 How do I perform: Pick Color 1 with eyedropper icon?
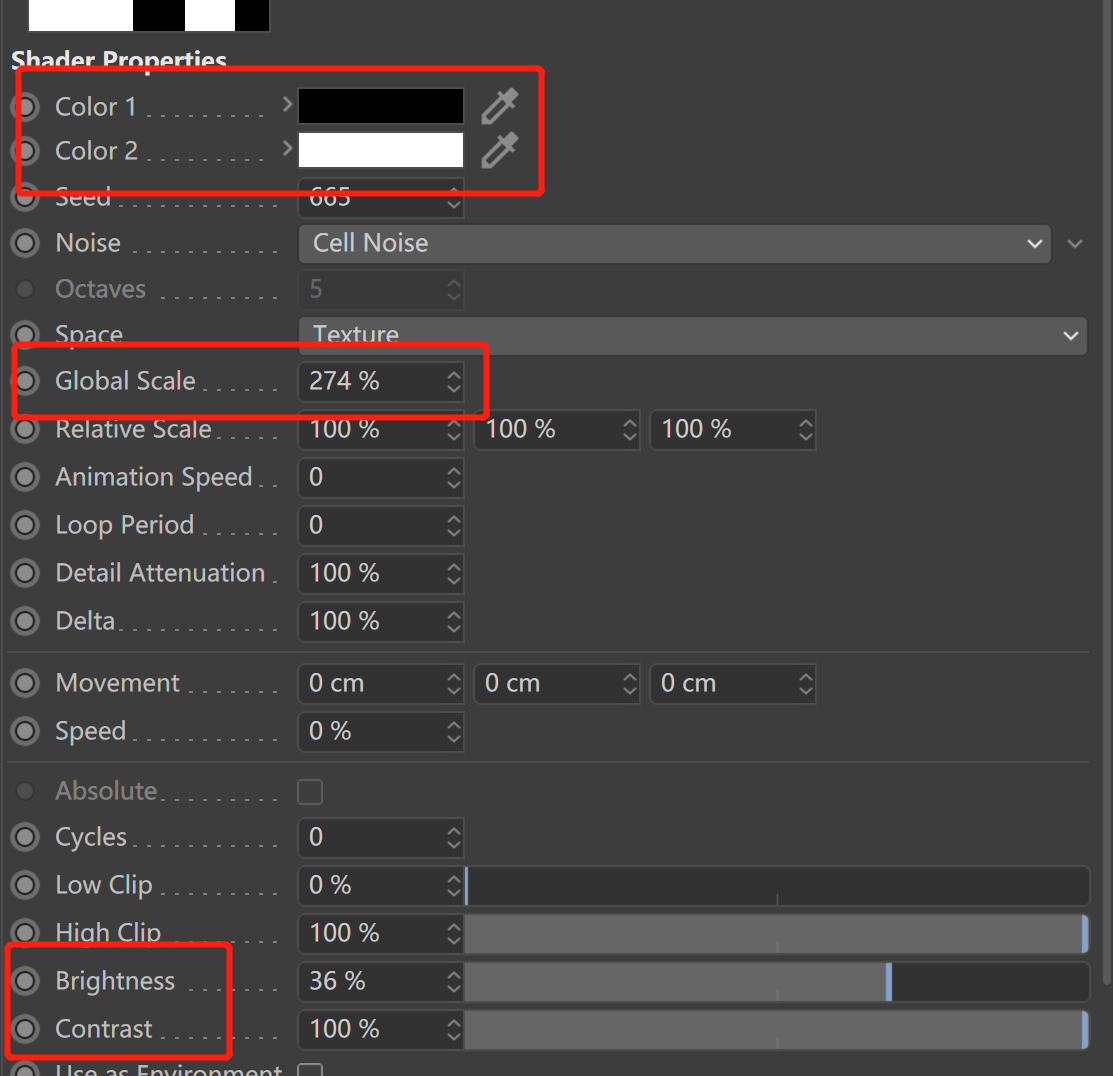[x=500, y=106]
